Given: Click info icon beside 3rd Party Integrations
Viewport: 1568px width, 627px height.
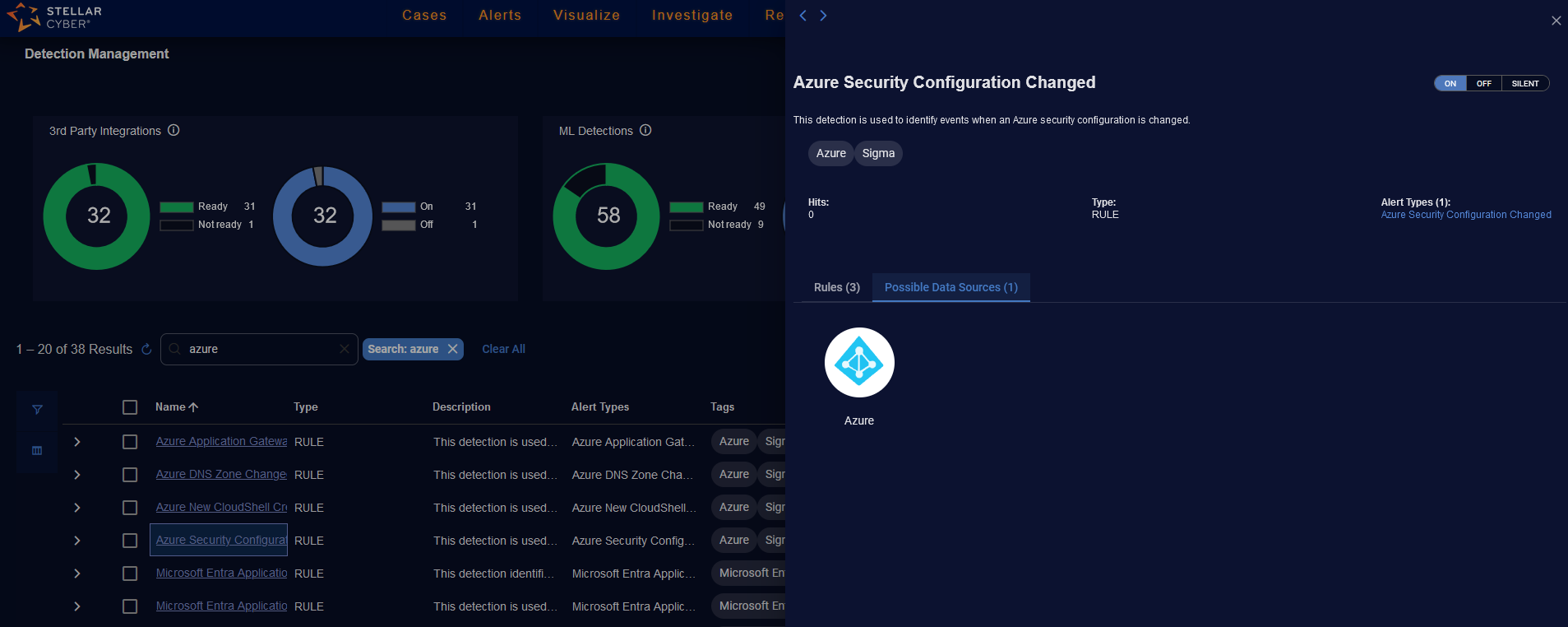Looking at the screenshot, I should (x=173, y=130).
